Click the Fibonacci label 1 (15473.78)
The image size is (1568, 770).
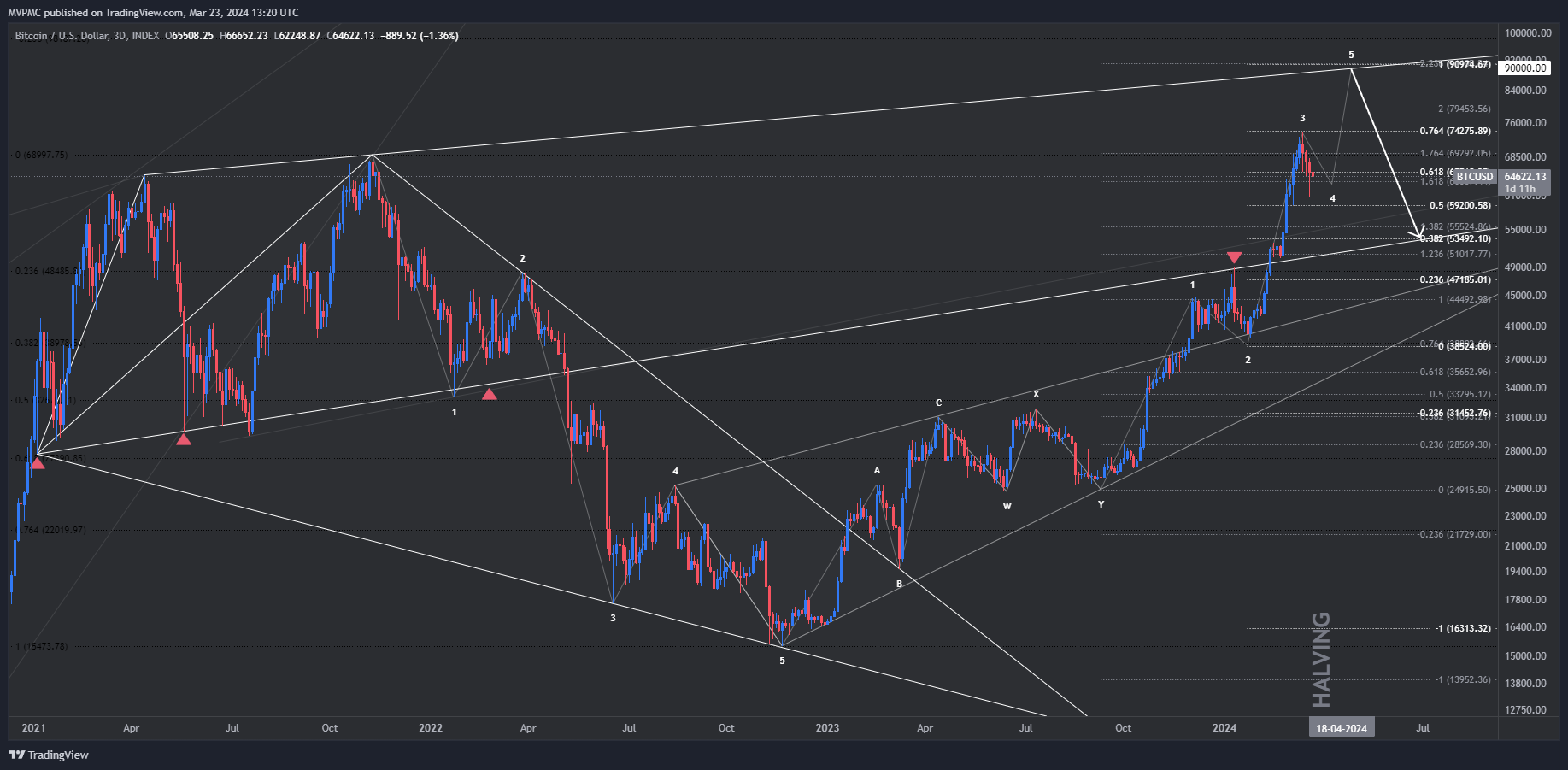pyautogui.click(x=41, y=646)
